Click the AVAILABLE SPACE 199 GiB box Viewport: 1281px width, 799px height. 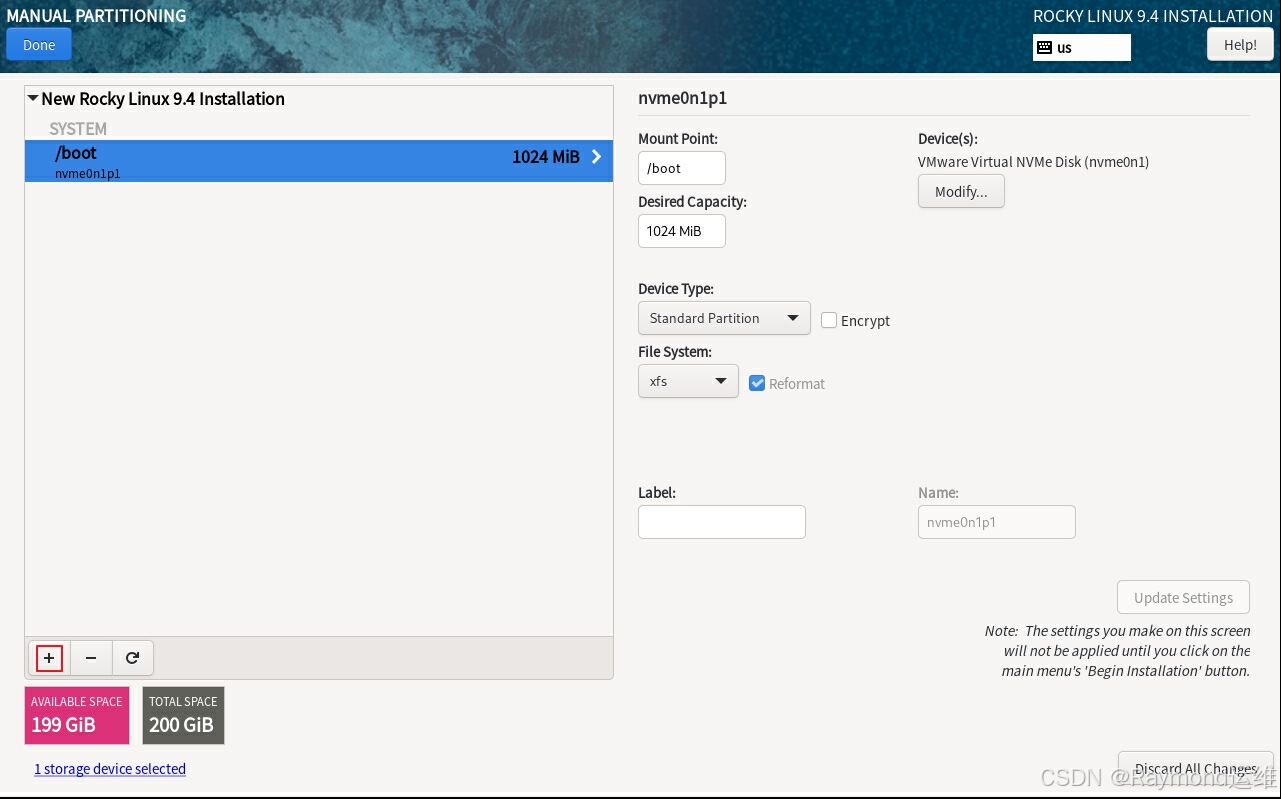pos(77,715)
